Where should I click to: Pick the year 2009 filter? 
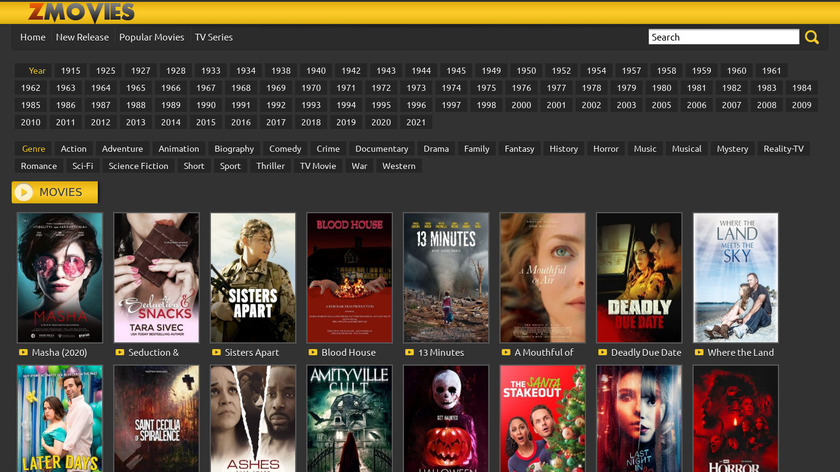(x=801, y=105)
